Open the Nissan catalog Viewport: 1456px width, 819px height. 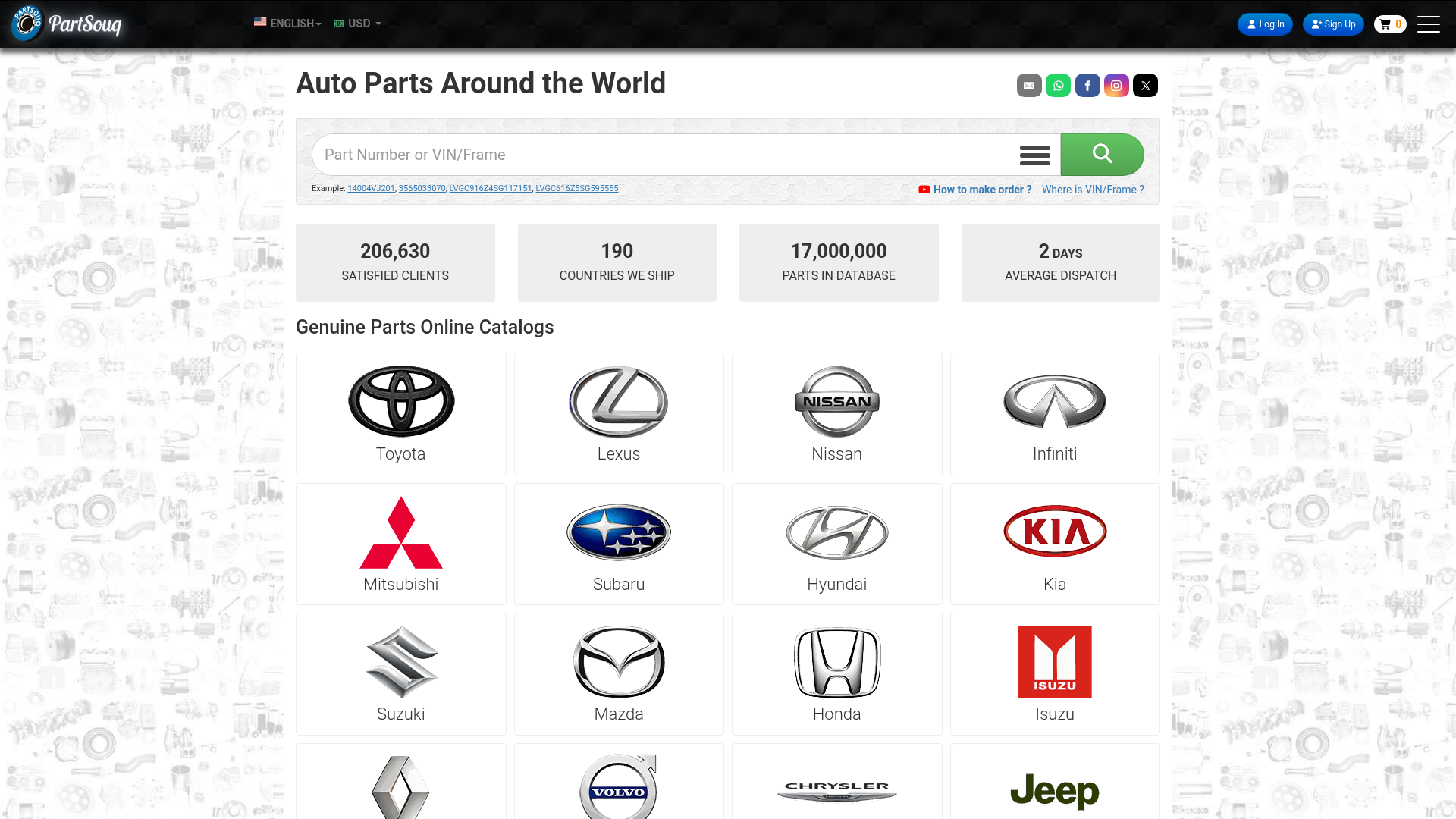837,414
